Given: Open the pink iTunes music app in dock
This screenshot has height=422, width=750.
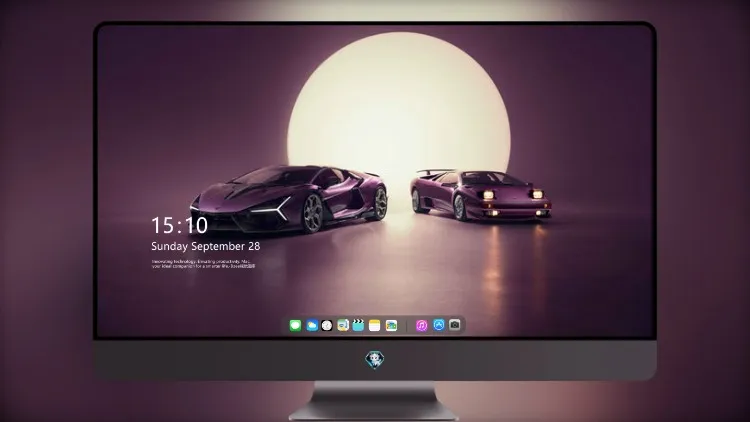Looking at the screenshot, I should (421, 325).
